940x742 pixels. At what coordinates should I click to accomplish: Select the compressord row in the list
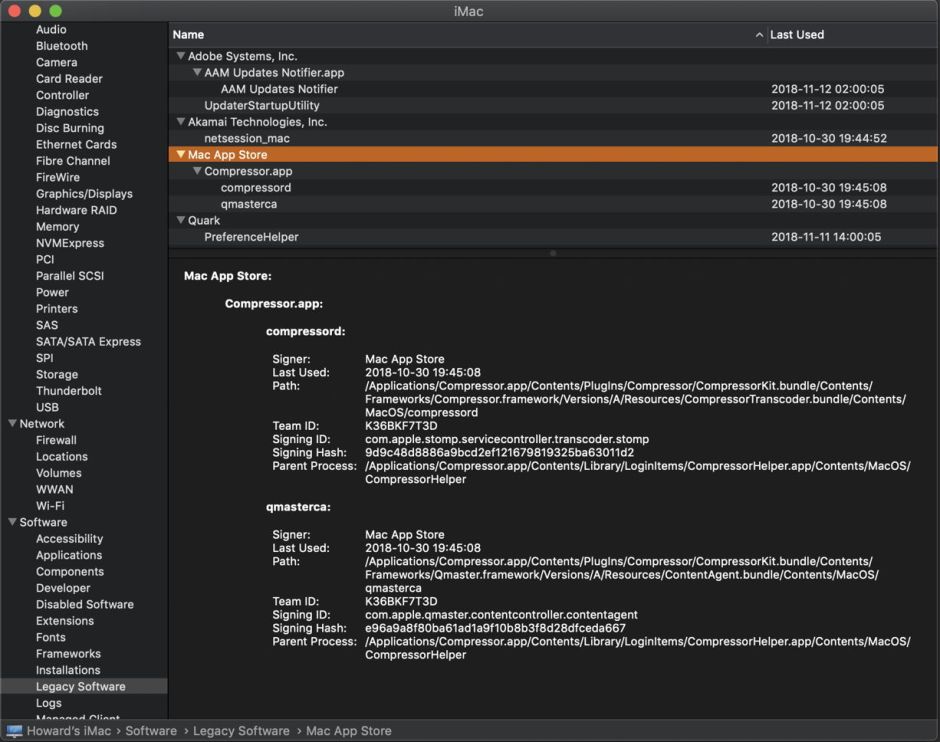(256, 188)
